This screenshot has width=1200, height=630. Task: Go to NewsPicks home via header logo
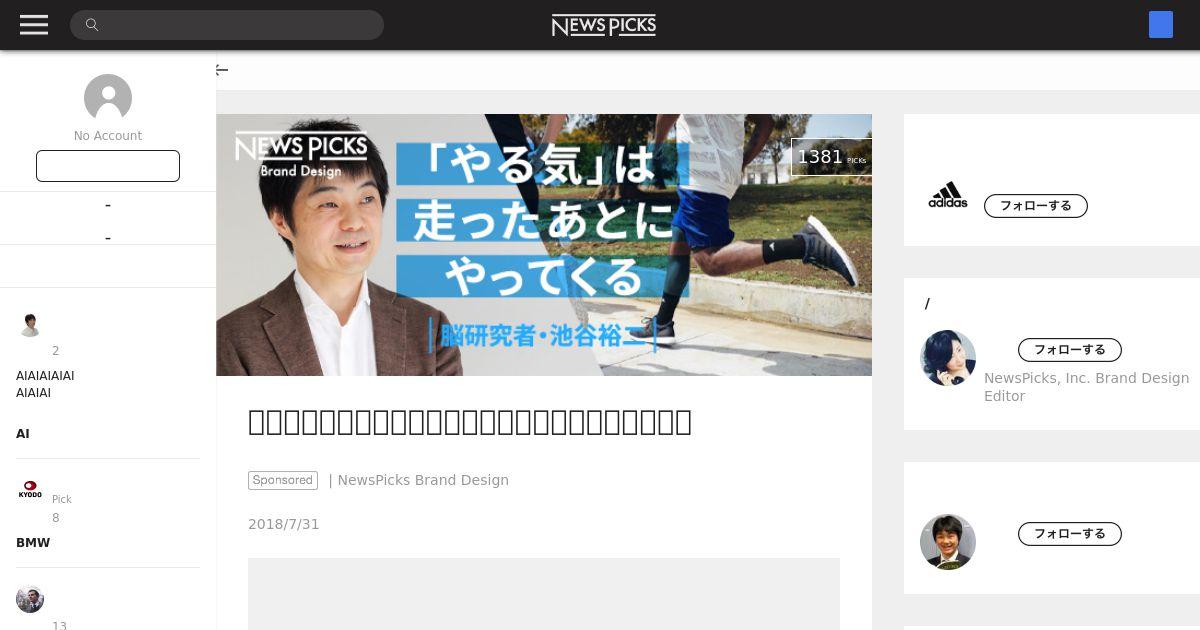coord(604,25)
